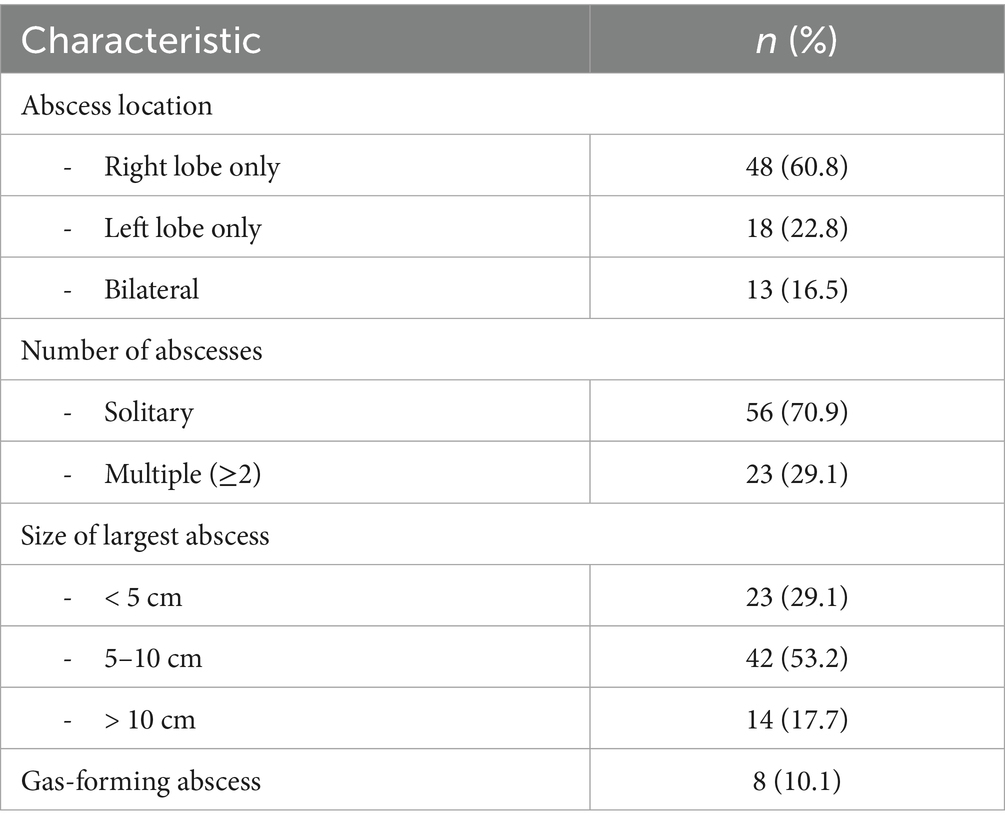The height and width of the screenshot is (828, 1005).
Task: Select the 48 (60.8) value cell
Action: click(797, 166)
